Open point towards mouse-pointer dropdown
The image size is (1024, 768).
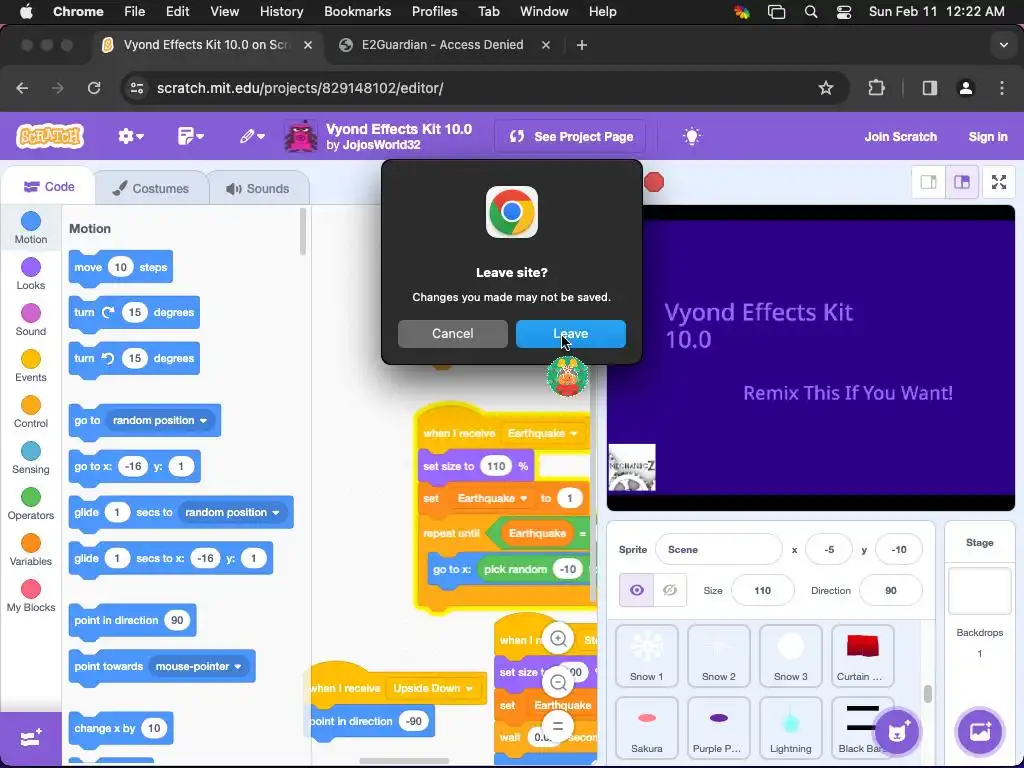point(199,667)
